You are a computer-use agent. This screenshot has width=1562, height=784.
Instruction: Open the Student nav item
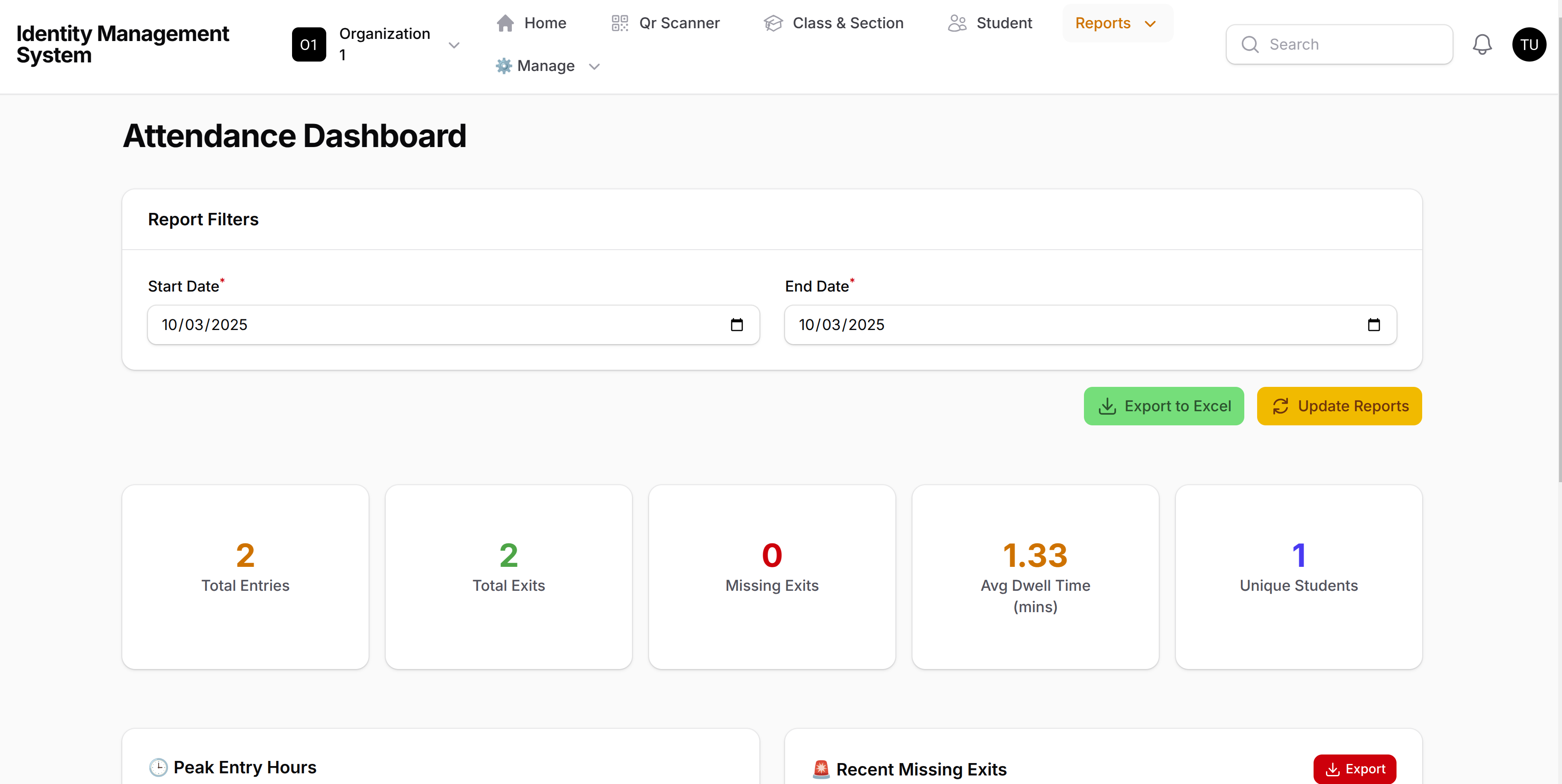point(1004,23)
